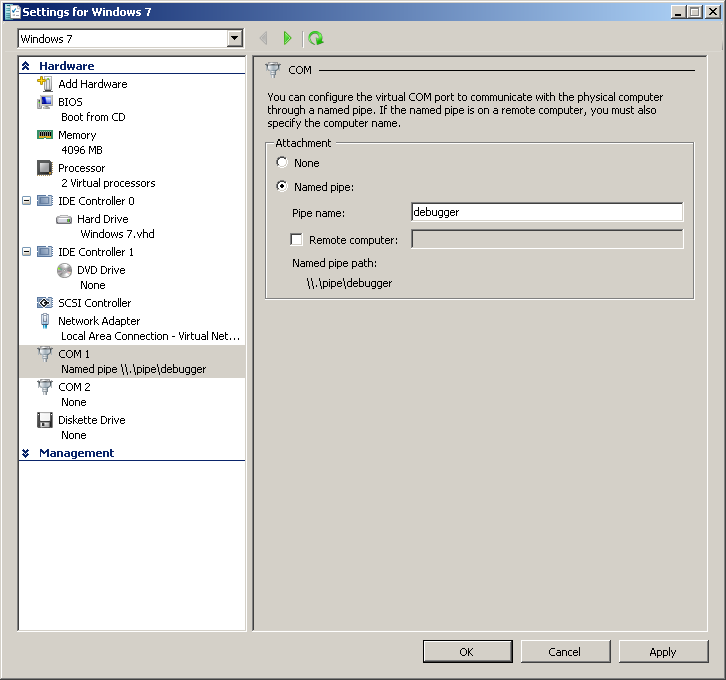Click the Add Hardware icon
This screenshot has width=726, height=680.
click(45, 84)
